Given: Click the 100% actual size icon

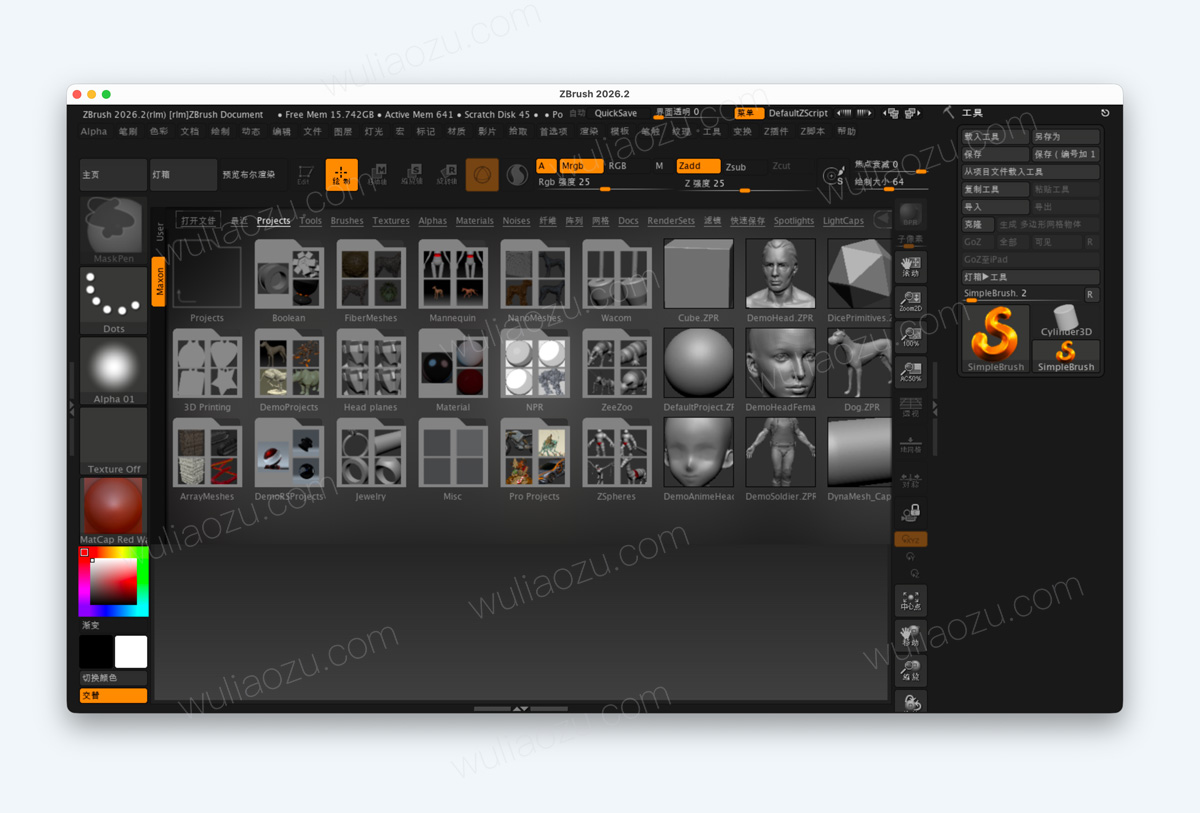Looking at the screenshot, I should pyautogui.click(x=910, y=335).
